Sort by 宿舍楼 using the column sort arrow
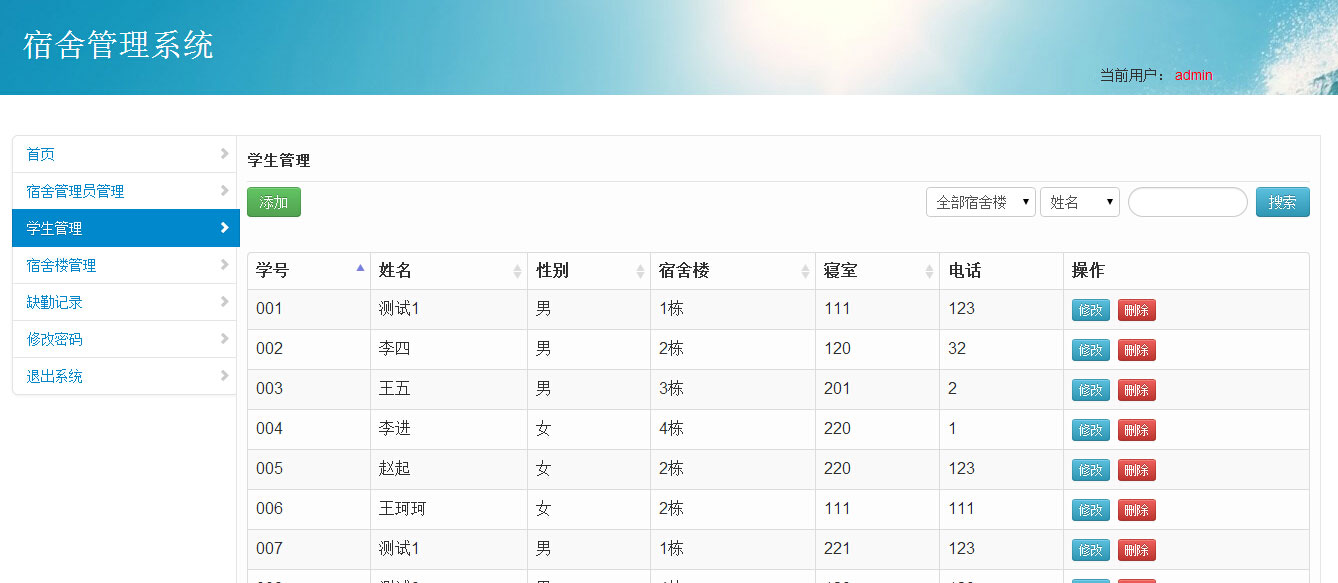Viewport: 1338px width, 583px height. tap(804, 270)
